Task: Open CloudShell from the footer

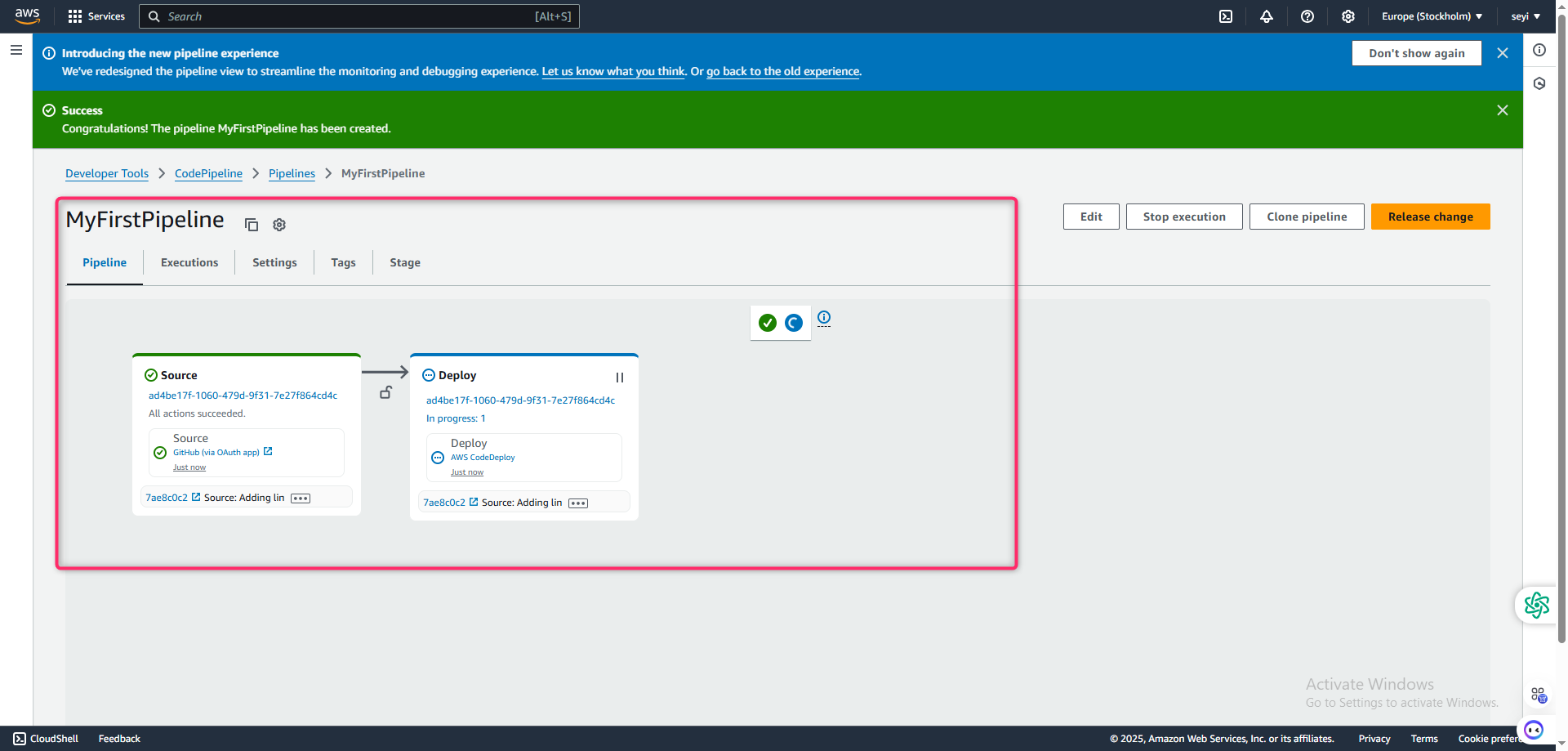Action: (x=46, y=739)
